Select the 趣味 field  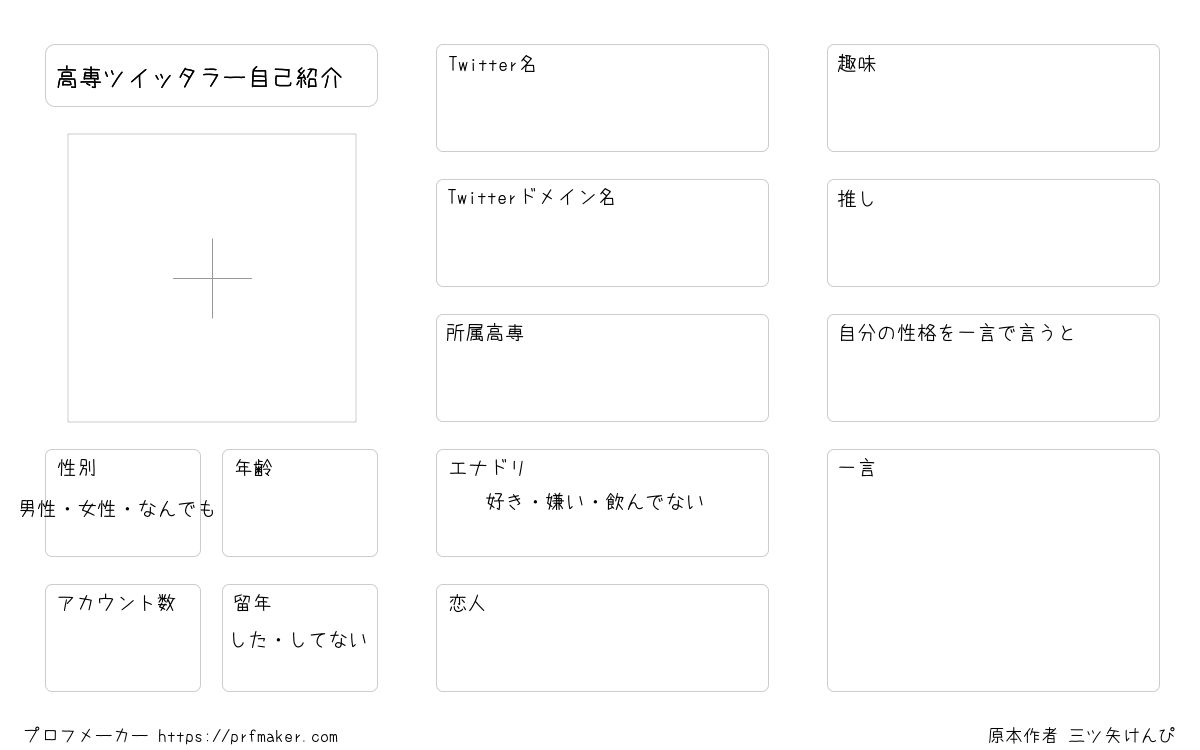993,98
